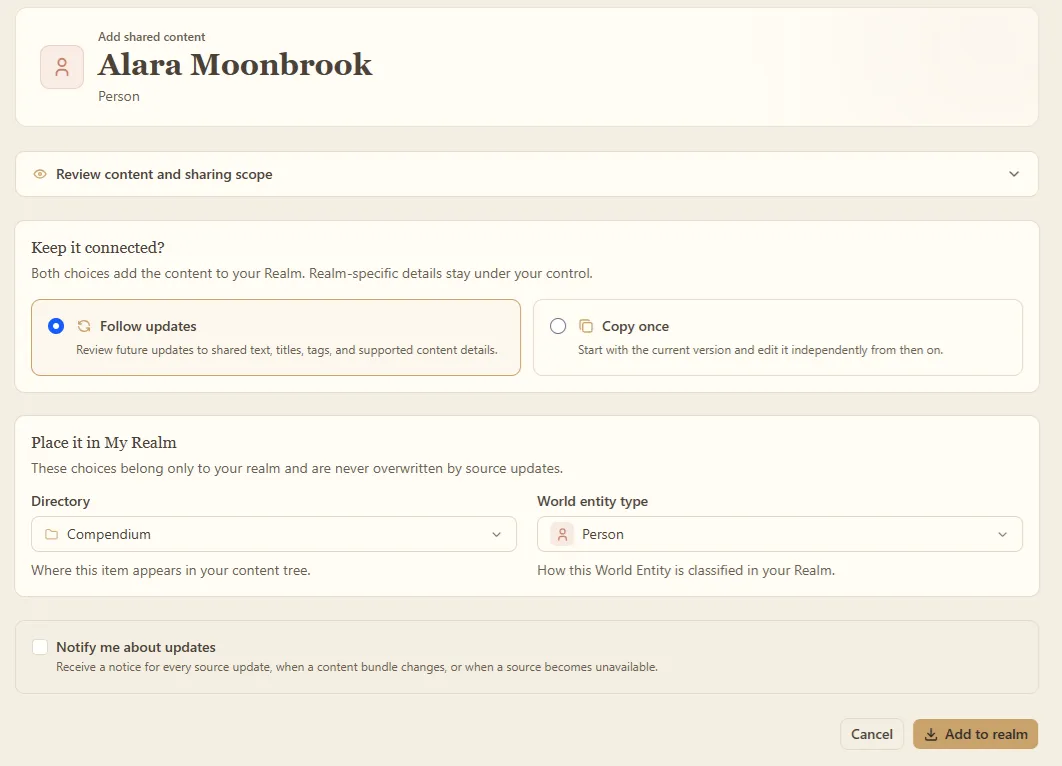The width and height of the screenshot is (1062, 766).
Task: Click the Cancel button
Action: [872, 734]
